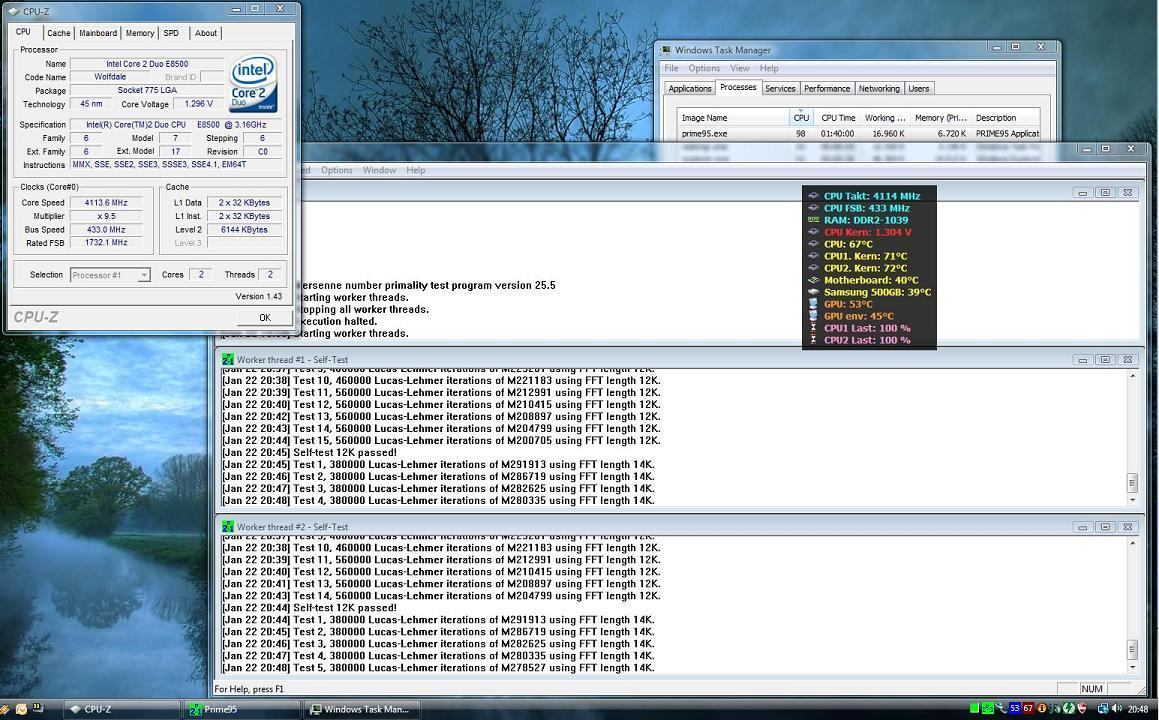This screenshot has width=1159, height=720.
Task: Click the green circular arrows tray icon
Action: [x=1069, y=708]
